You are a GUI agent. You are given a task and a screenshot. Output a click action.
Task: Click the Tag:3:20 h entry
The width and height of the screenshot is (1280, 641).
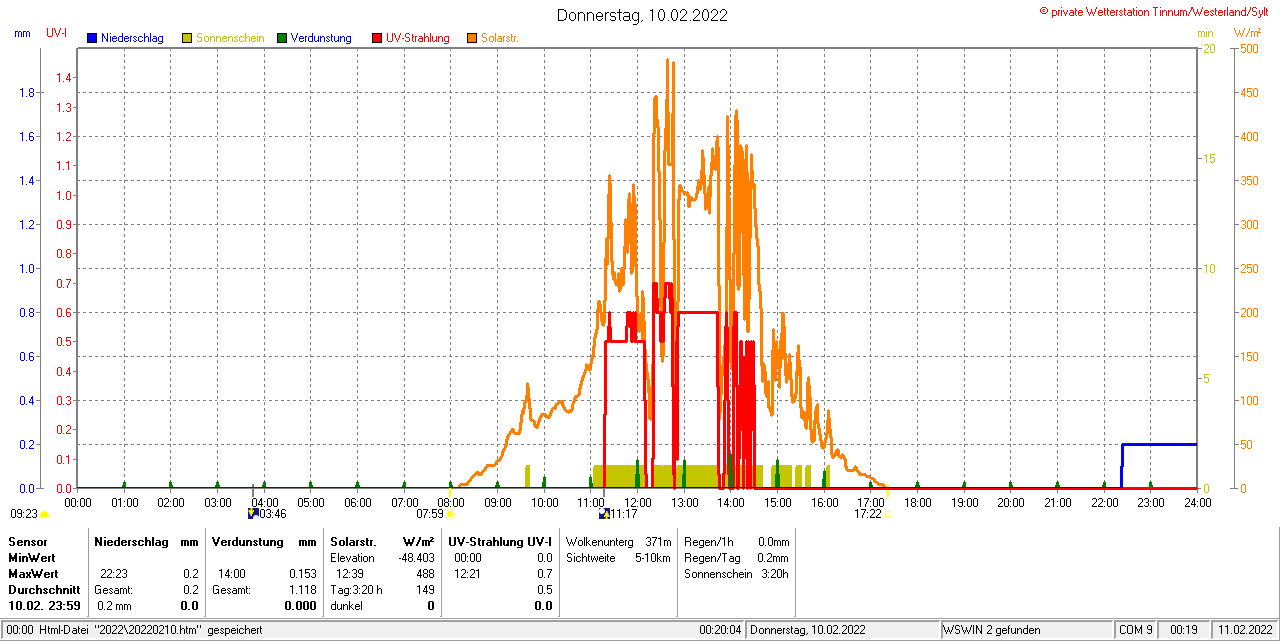pos(356,590)
